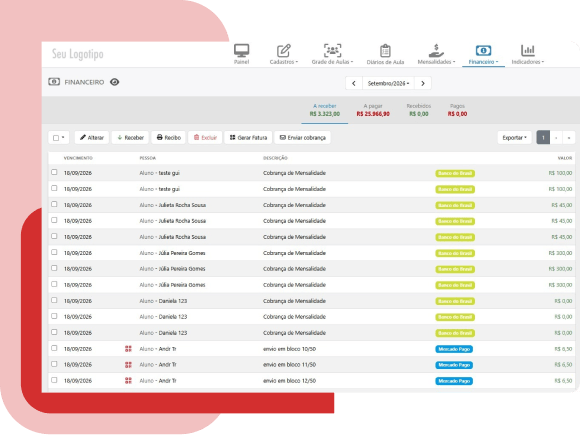Click the Indicadores bar chart icon

527,50
